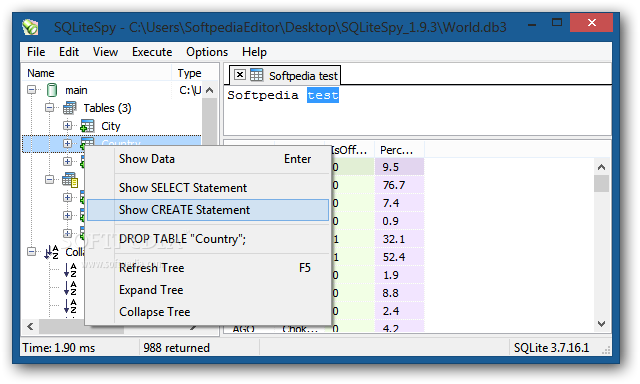The image size is (640, 384).
Task: Click the cell with value 2.4
Action: tap(399, 311)
